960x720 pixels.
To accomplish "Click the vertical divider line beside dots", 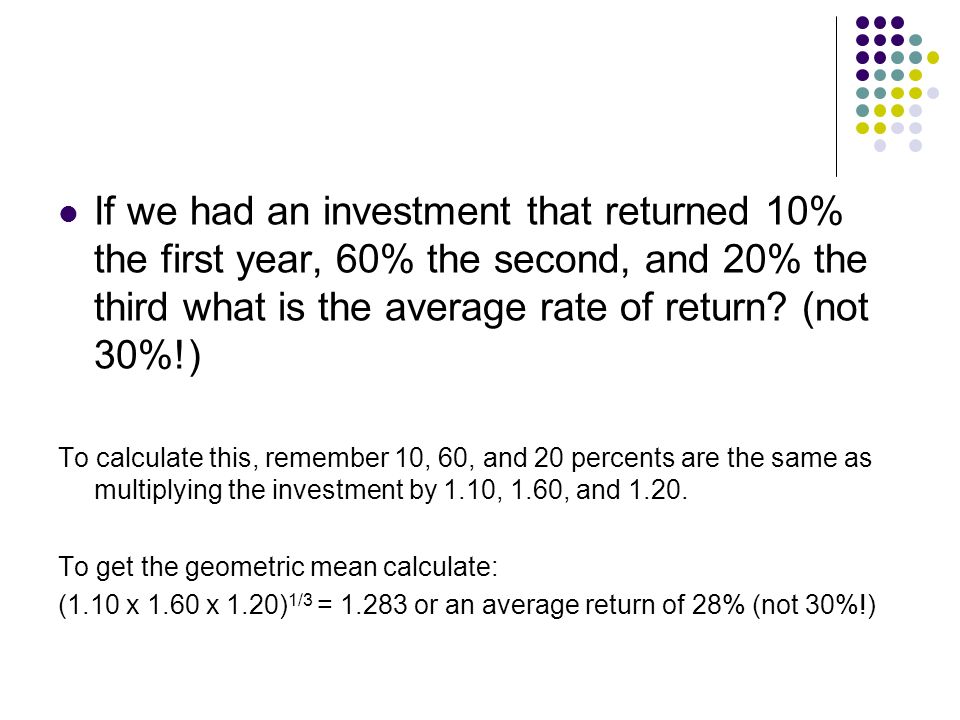I will coord(836,97).
